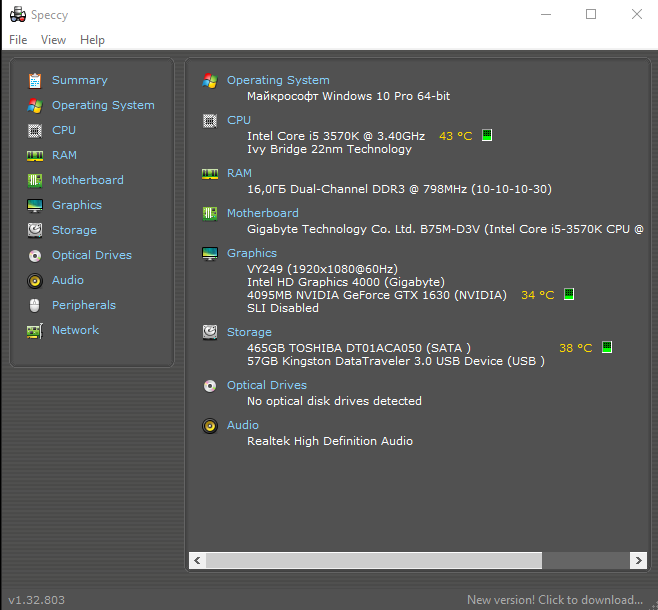Click '4095MB NVIDIA GeForce GTX 1630' text
Screen dimensions: 658x610
pyautogui.click(x=348, y=295)
